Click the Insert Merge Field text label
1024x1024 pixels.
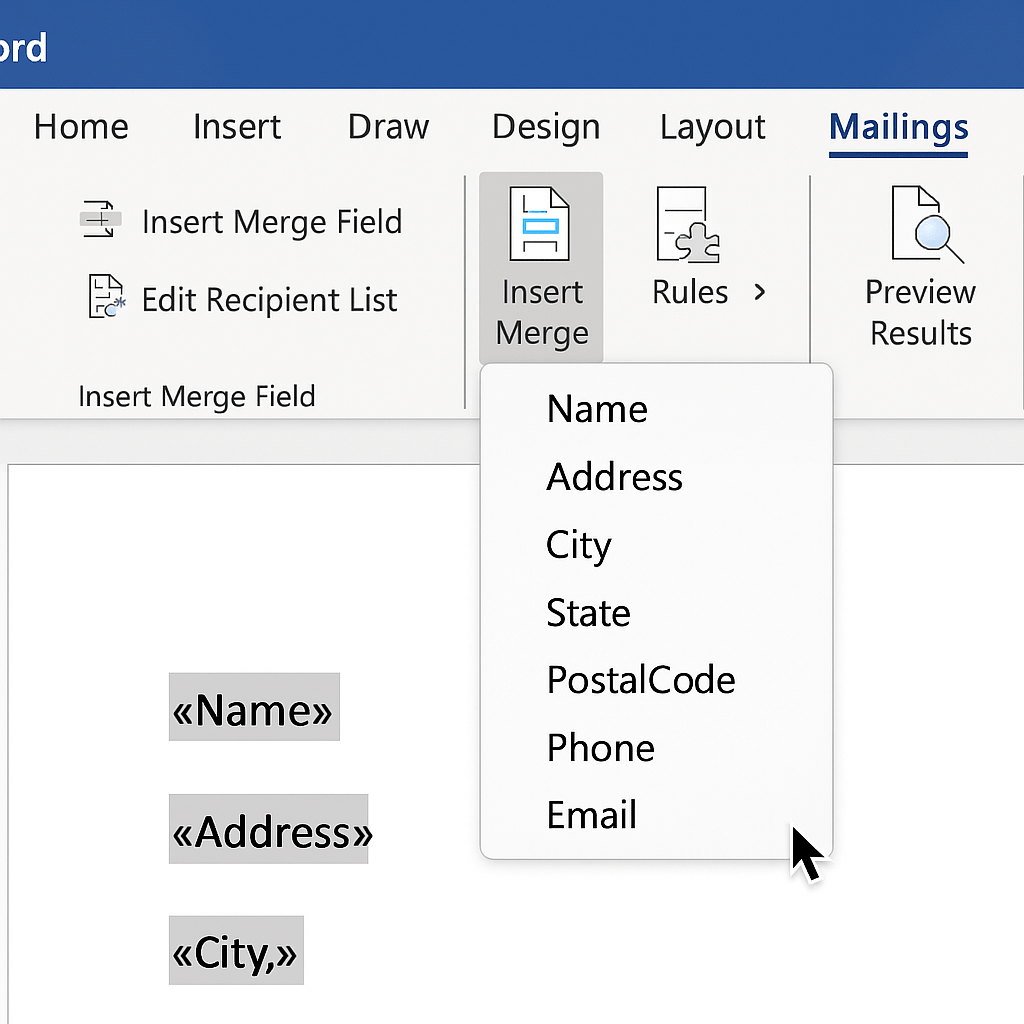(x=272, y=222)
